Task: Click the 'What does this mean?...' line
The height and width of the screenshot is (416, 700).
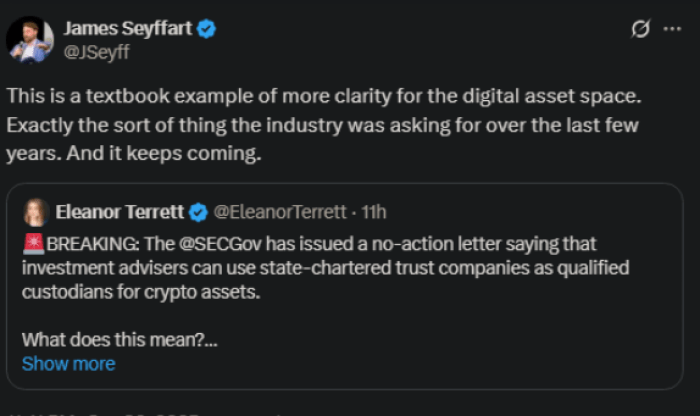Action: pyautogui.click(x=120, y=340)
